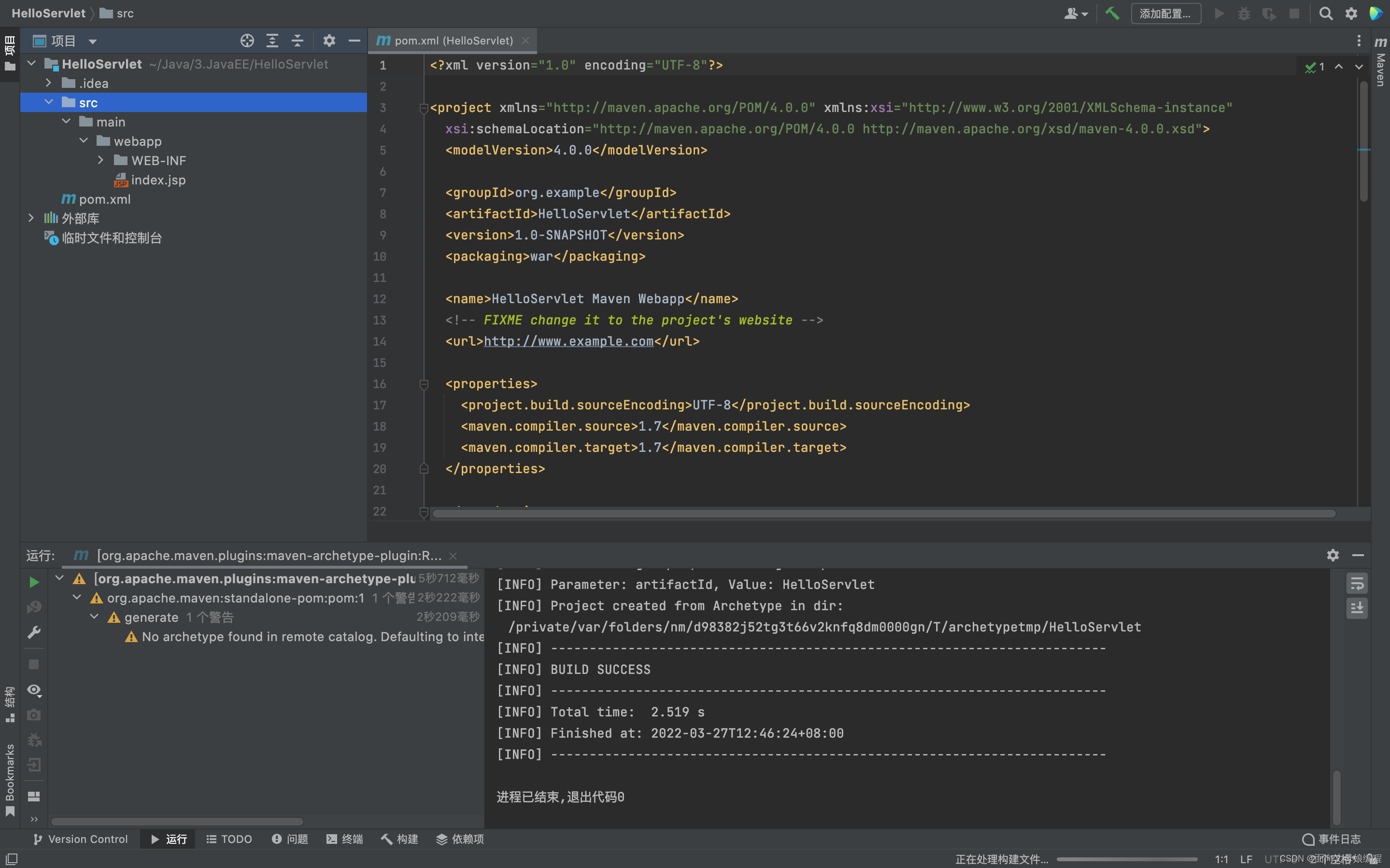Open the Bookmarks side tool window
Viewport: 1390px width, 868px height.
click(10, 780)
